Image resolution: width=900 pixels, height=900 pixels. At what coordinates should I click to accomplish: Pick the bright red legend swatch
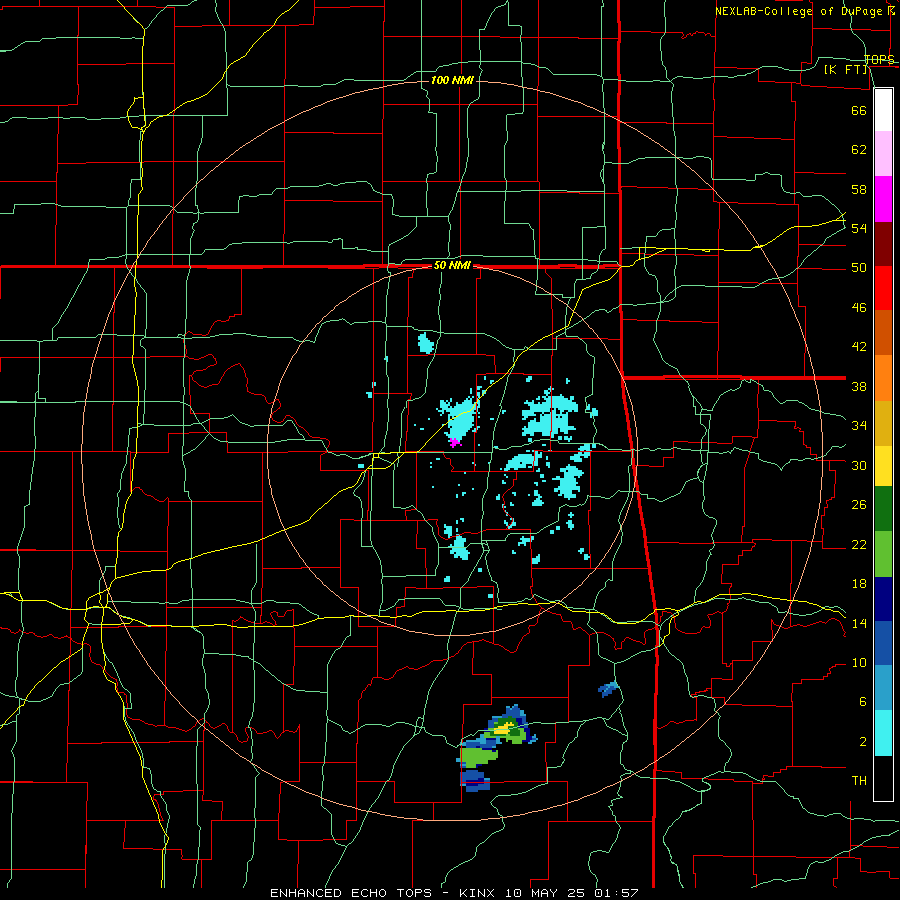coord(883,288)
